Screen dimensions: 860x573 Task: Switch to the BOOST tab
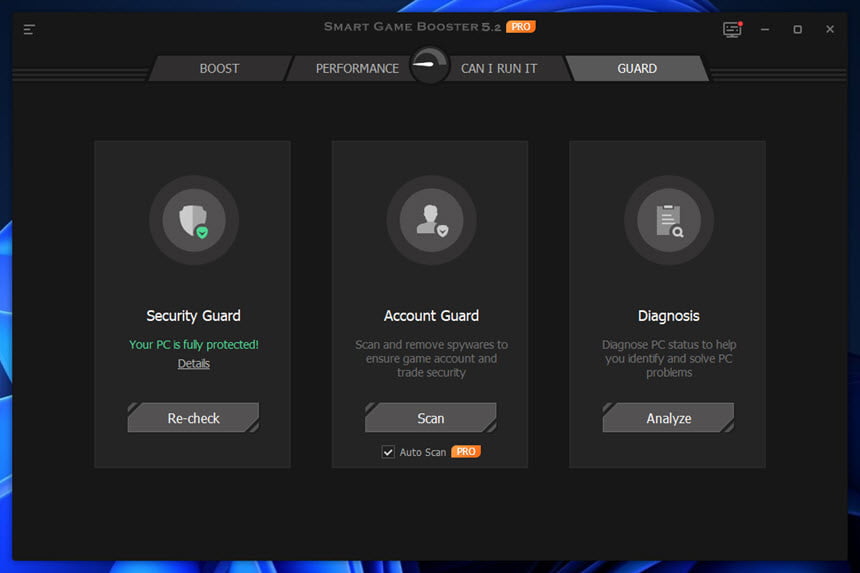pos(219,69)
